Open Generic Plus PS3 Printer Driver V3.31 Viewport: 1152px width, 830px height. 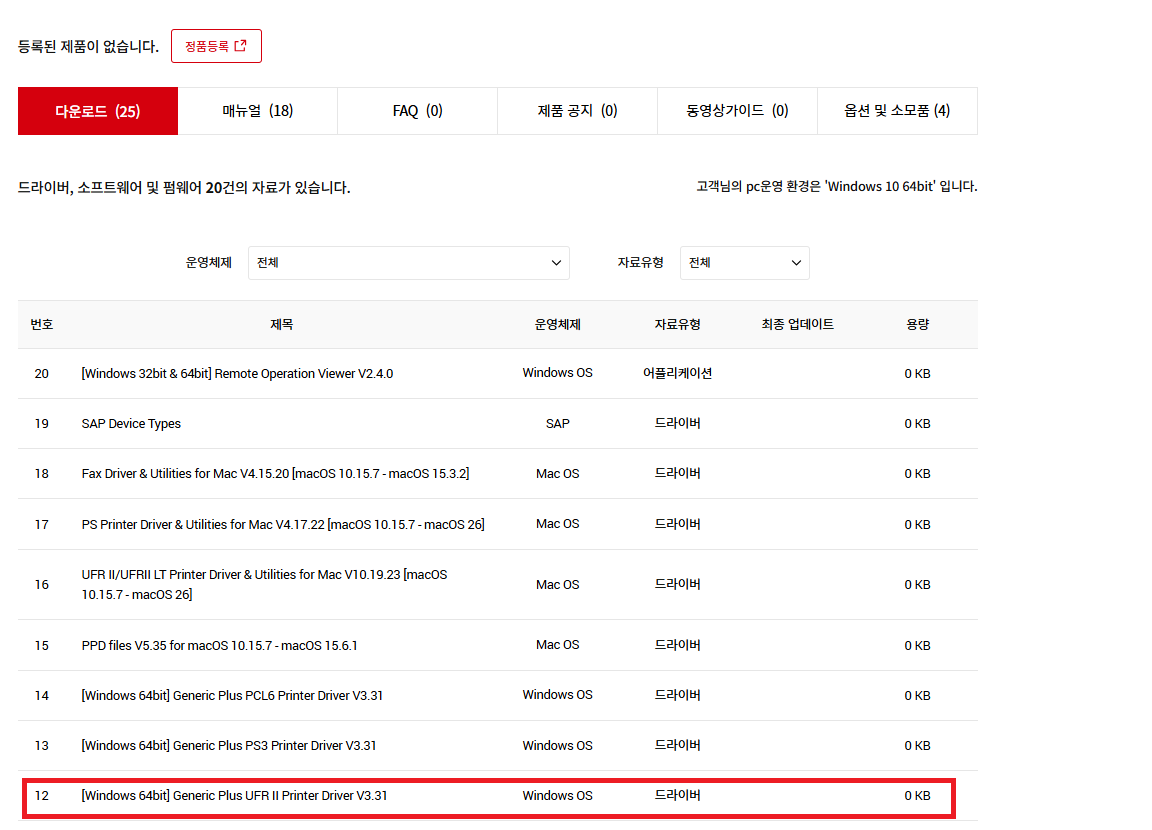point(228,746)
